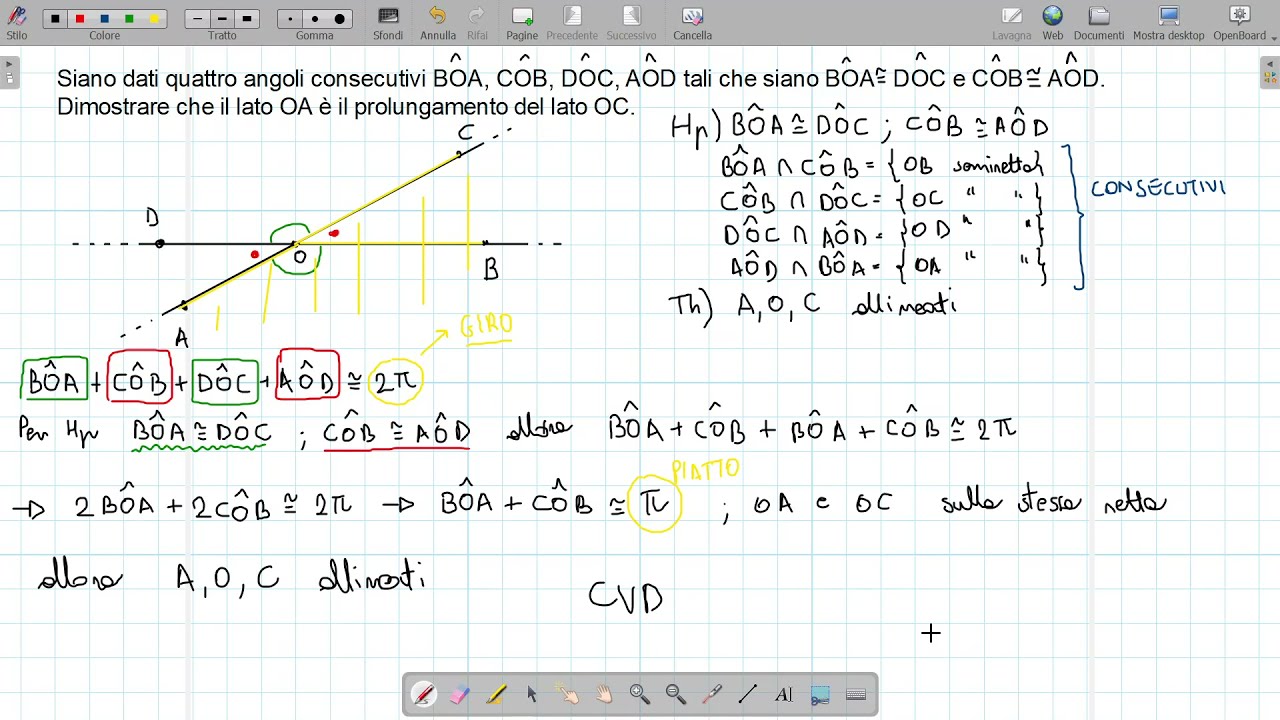
Task: Select the small eraser size
Action: pos(290,19)
